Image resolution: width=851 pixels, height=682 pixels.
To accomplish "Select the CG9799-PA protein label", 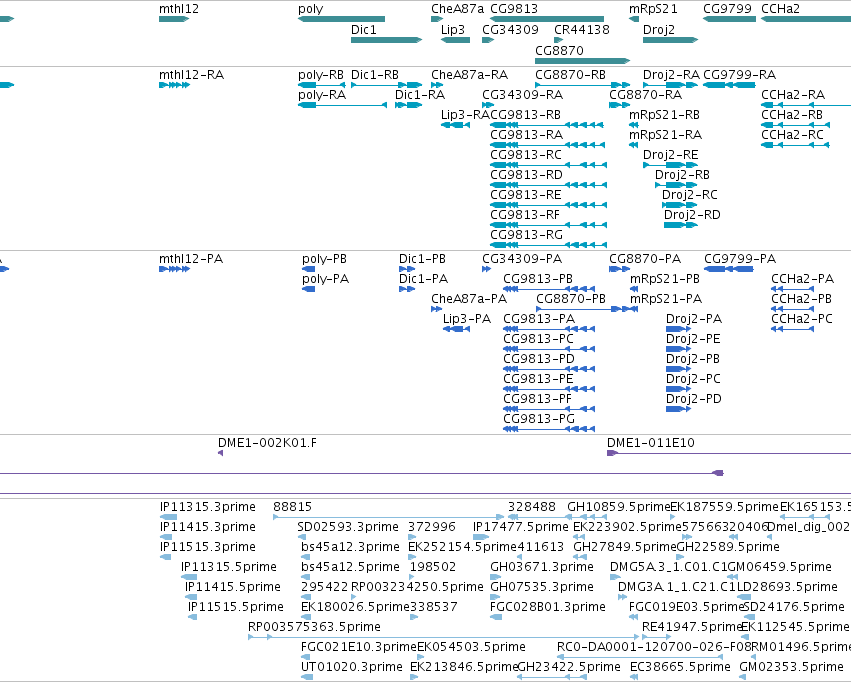I will [740, 259].
